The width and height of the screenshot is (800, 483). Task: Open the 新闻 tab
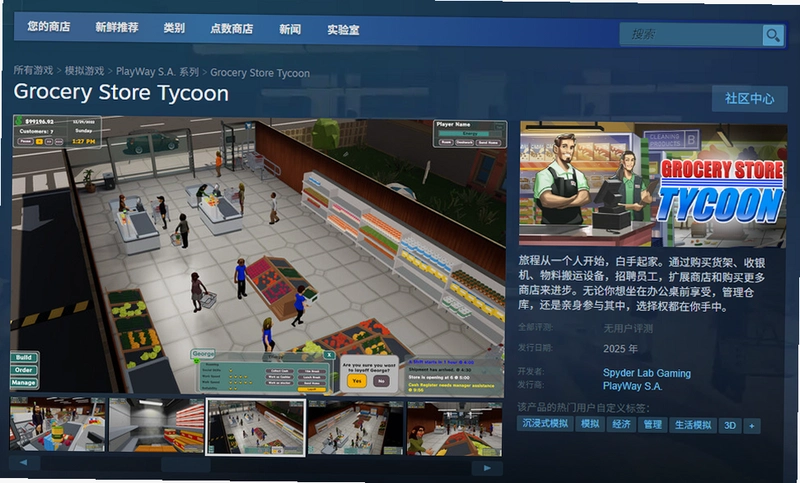[290, 29]
